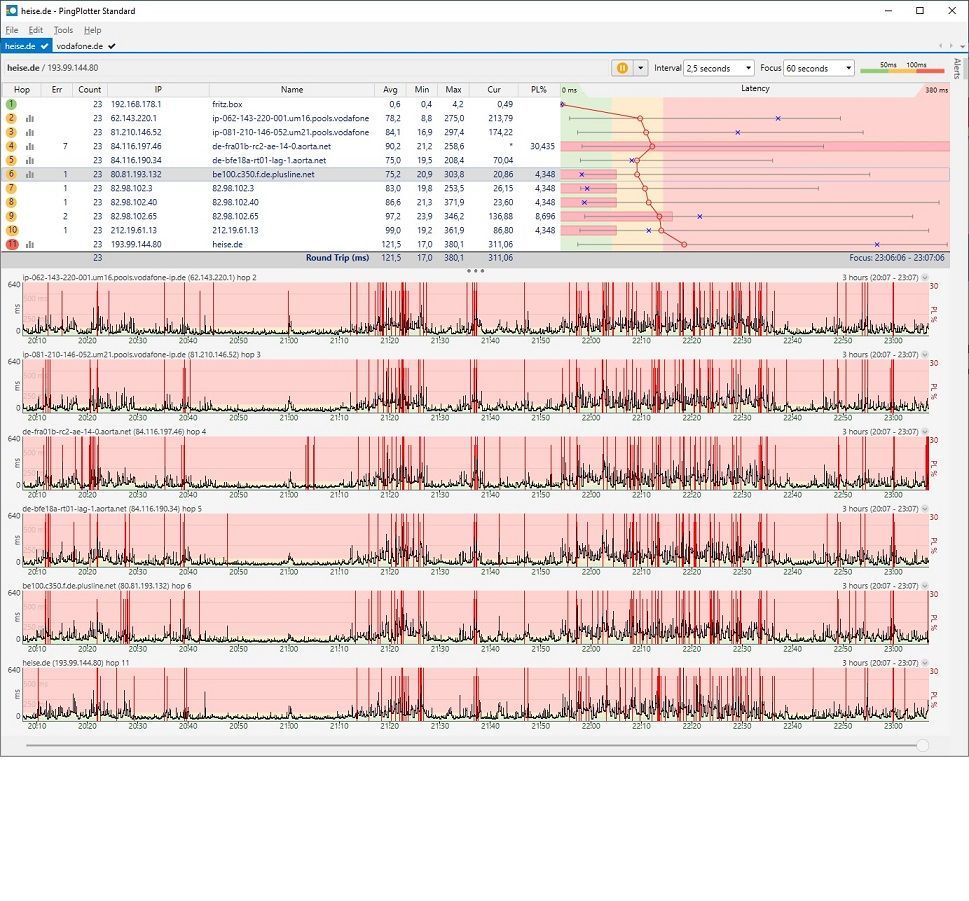This screenshot has width=969, height=901.
Task: Toggle the timeline graph icon for hop 2
Action: click(30, 118)
